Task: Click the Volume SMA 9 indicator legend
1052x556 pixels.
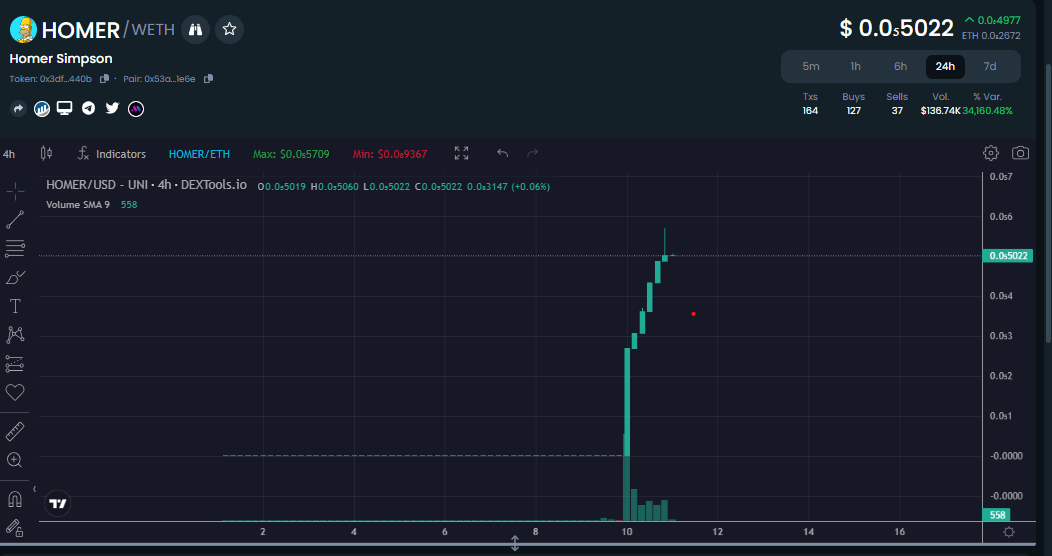Action: (78, 205)
